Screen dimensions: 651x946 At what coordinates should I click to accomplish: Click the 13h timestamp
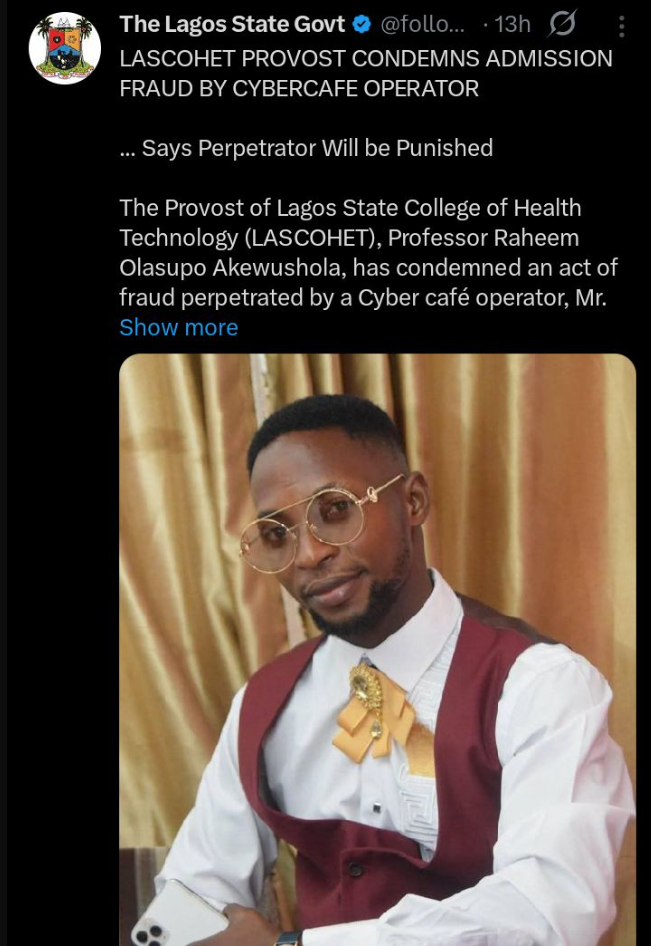pos(512,24)
